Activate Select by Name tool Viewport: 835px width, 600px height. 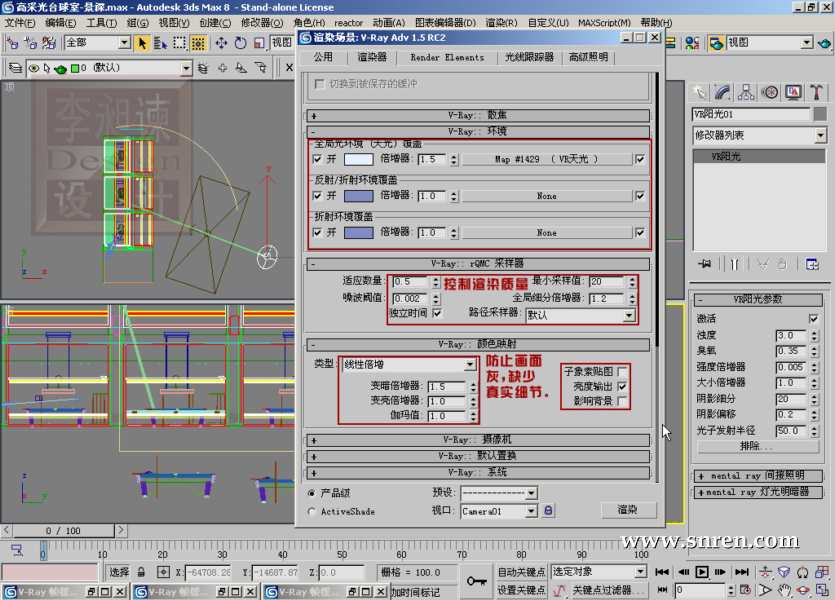point(160,43)
